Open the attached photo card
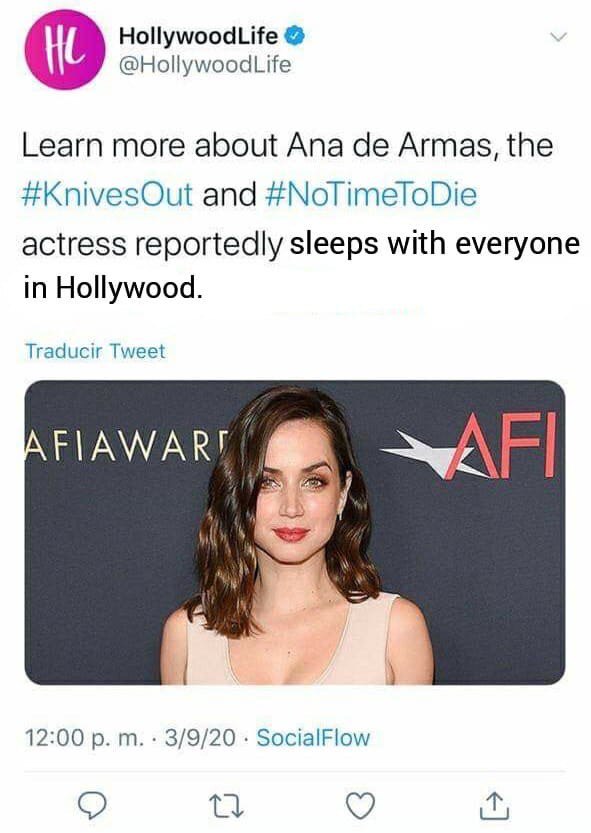The height and width of the screenshot is (833, 591). click(x=295, y=532)
